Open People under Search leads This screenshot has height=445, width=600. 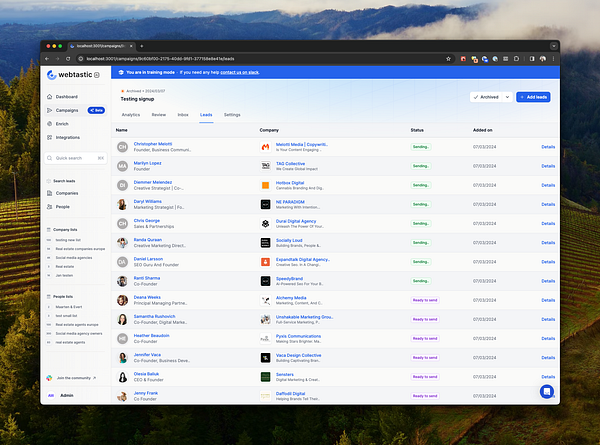63,207
